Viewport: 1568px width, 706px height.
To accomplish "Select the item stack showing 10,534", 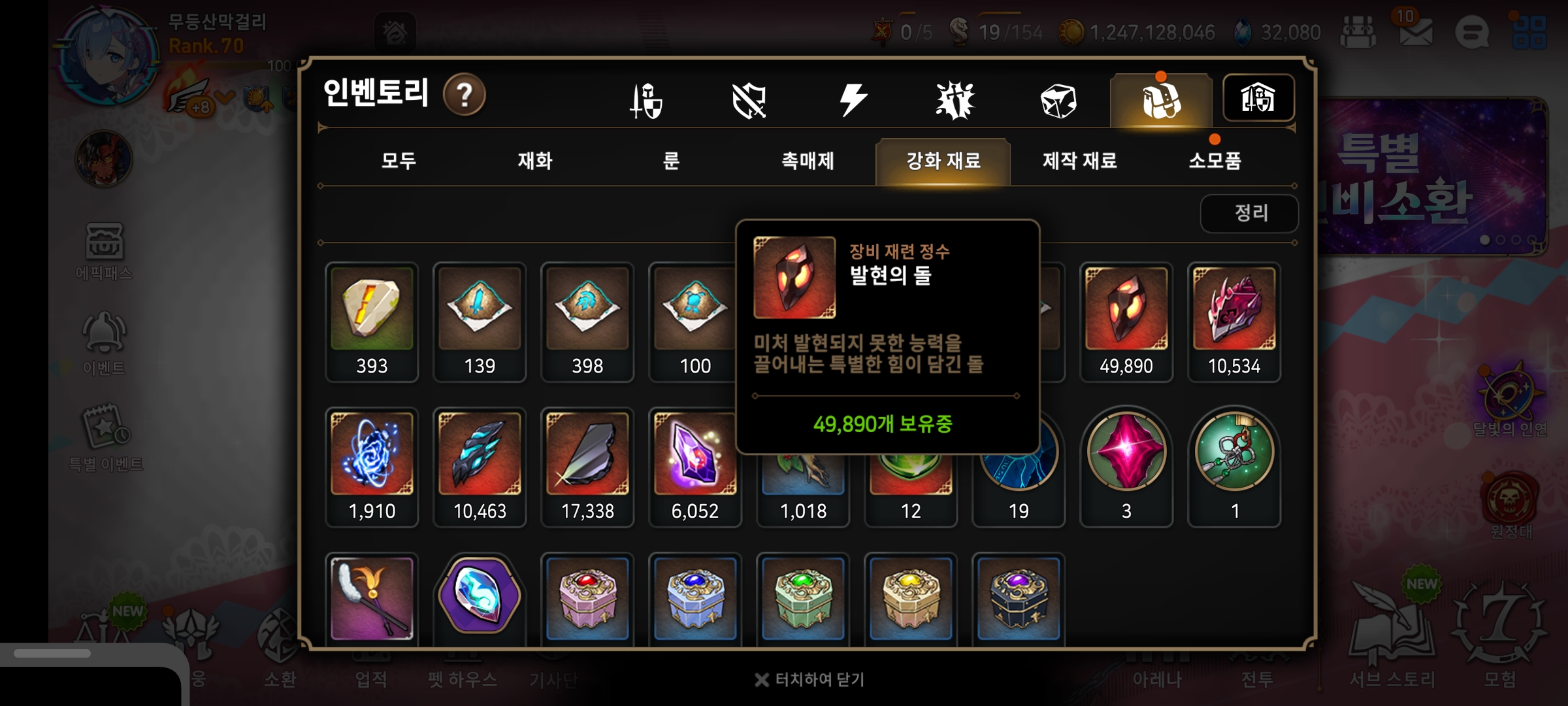I will point(1233,322).
